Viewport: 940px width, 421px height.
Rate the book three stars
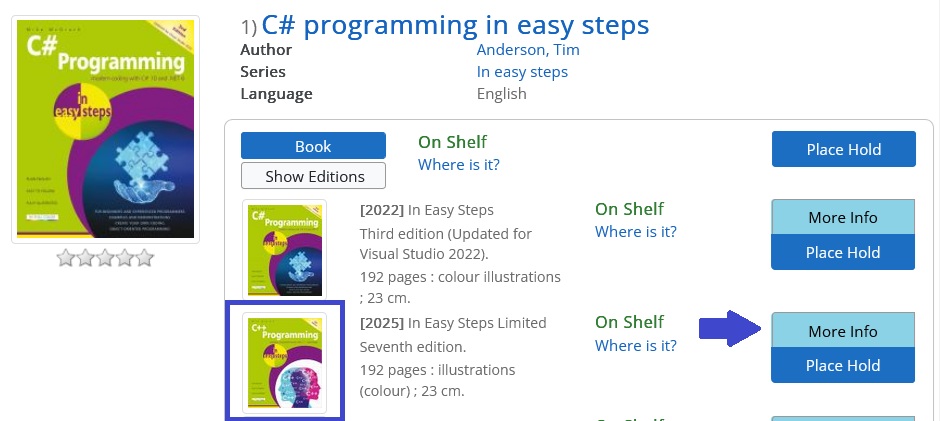click(105, 259)
